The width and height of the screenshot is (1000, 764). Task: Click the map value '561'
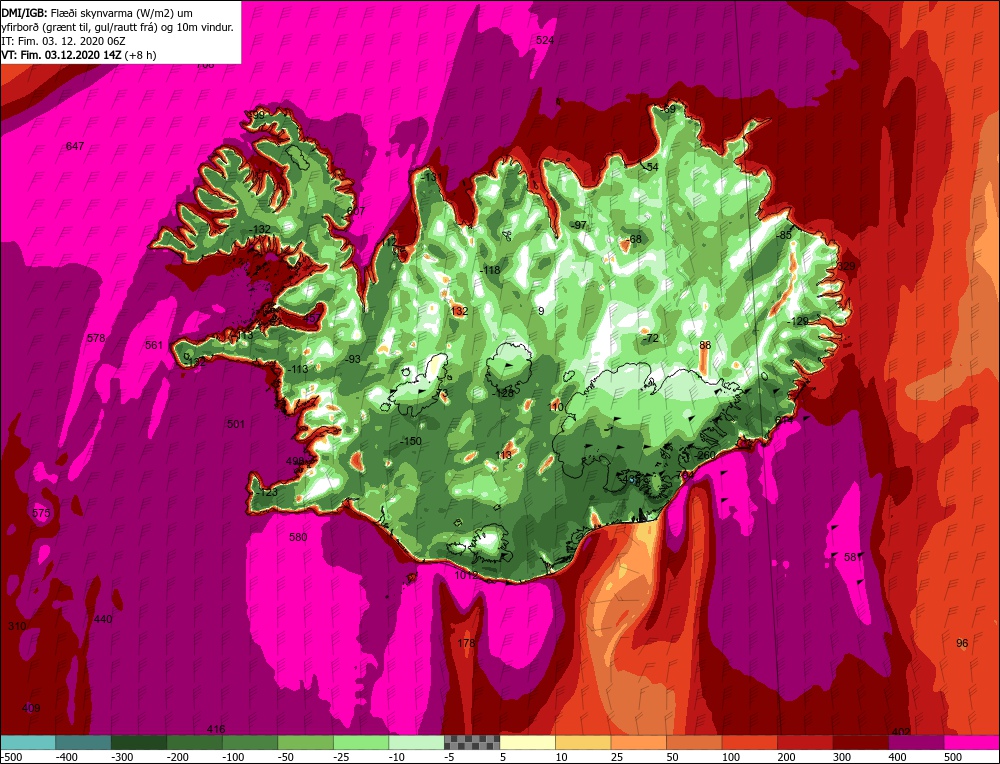pos(154,345)
